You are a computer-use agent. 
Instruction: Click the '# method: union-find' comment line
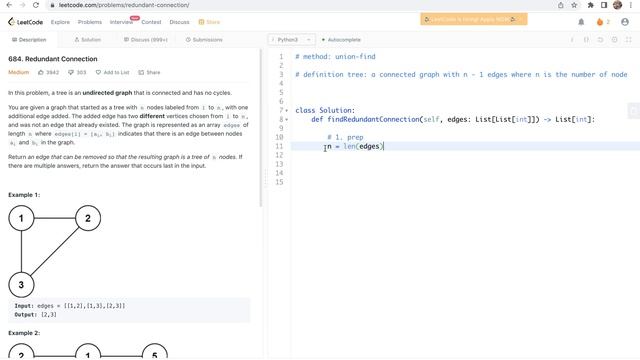pyautogui.click(x=335, y=56)
